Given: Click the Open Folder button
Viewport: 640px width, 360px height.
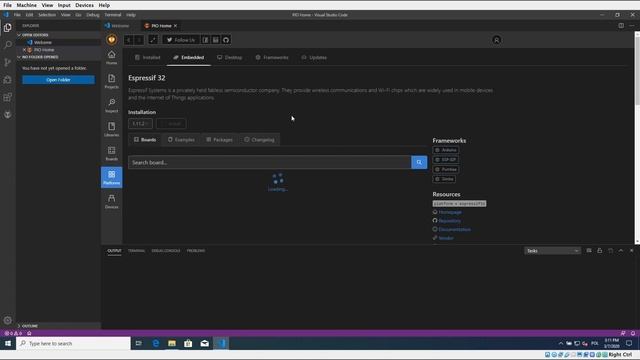Looking at the screenshot, I should pyautogui.click(x=58, y=80).
